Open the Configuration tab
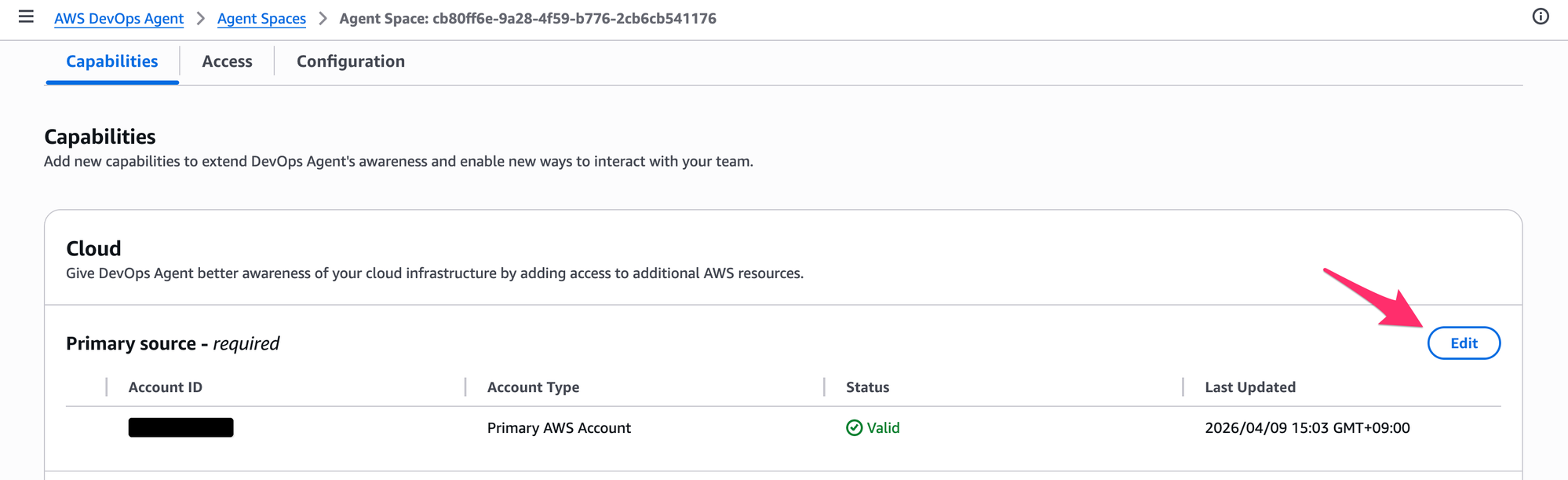1568x480 pixels. click(x=350, y=61)
